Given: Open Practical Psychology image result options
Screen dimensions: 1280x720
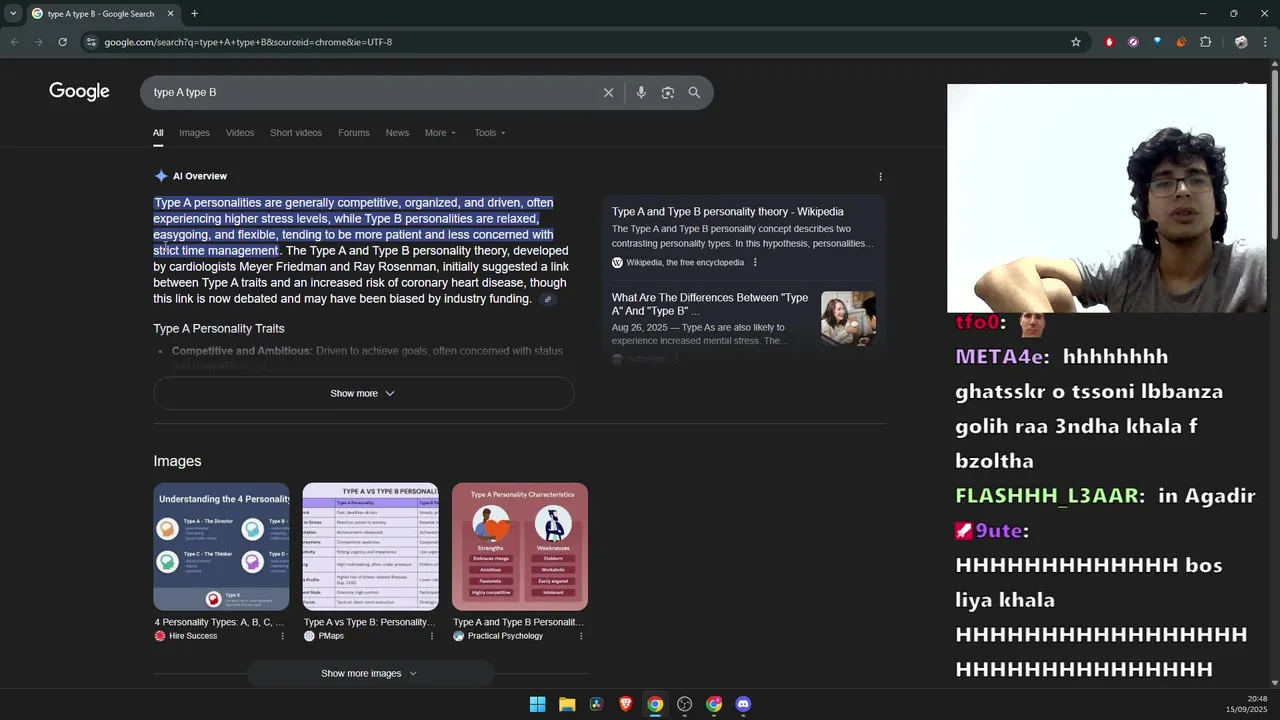Looking at the screenshot, I should [581, 636].
